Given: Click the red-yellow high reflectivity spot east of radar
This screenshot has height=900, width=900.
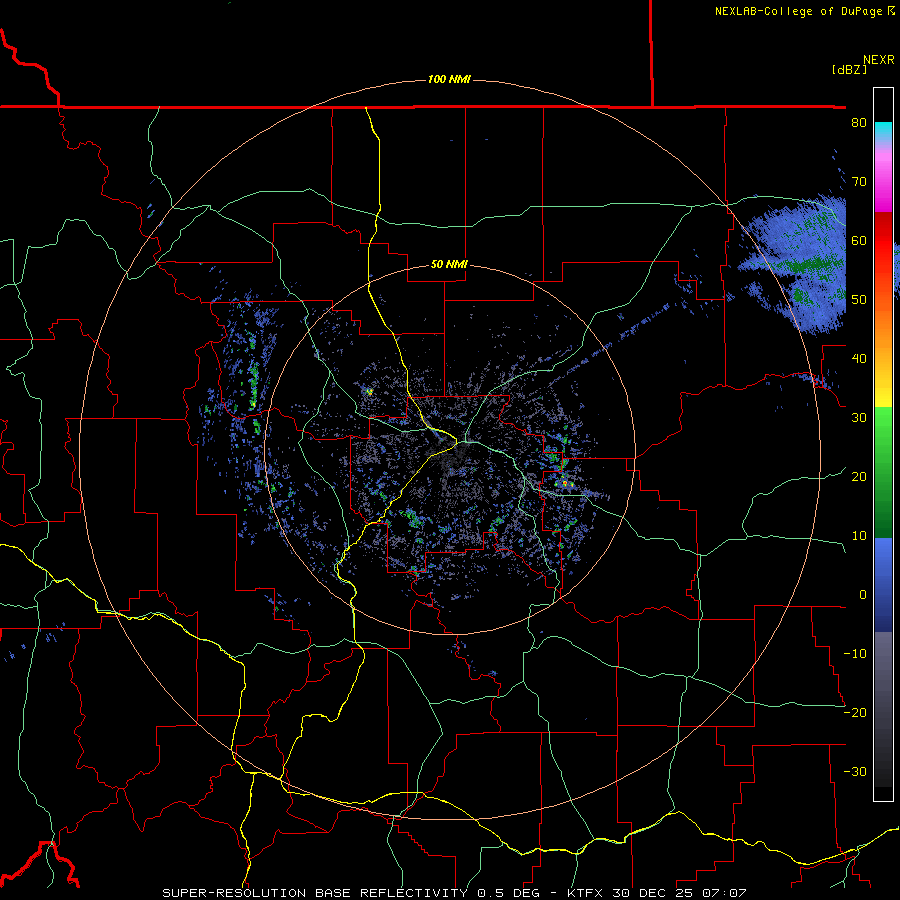Looking at the screenshot, I should (565, 484).
